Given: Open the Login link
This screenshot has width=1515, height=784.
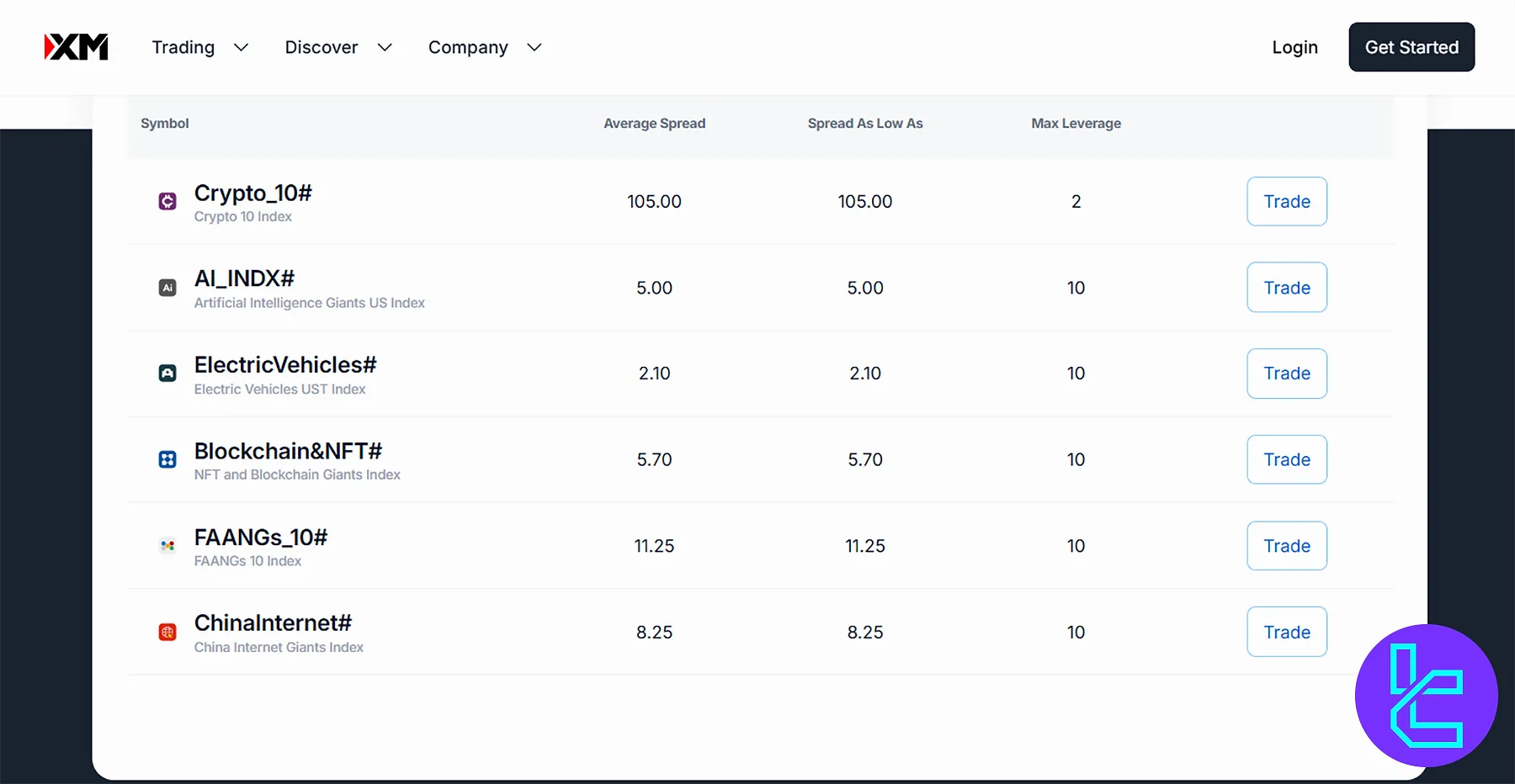Looking at the screenshot, I should [x=1294, y=48].
